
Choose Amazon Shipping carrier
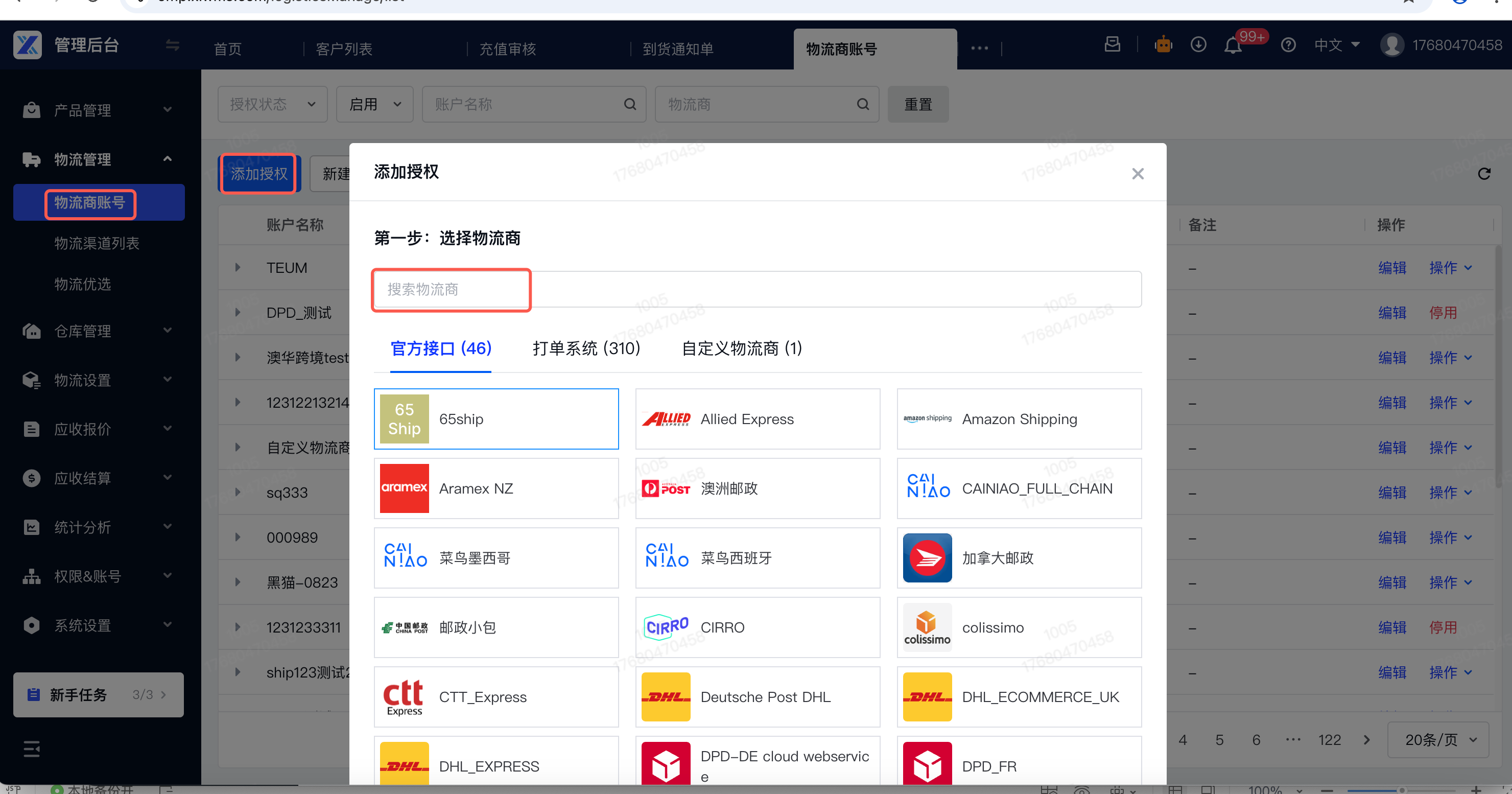1019,419
